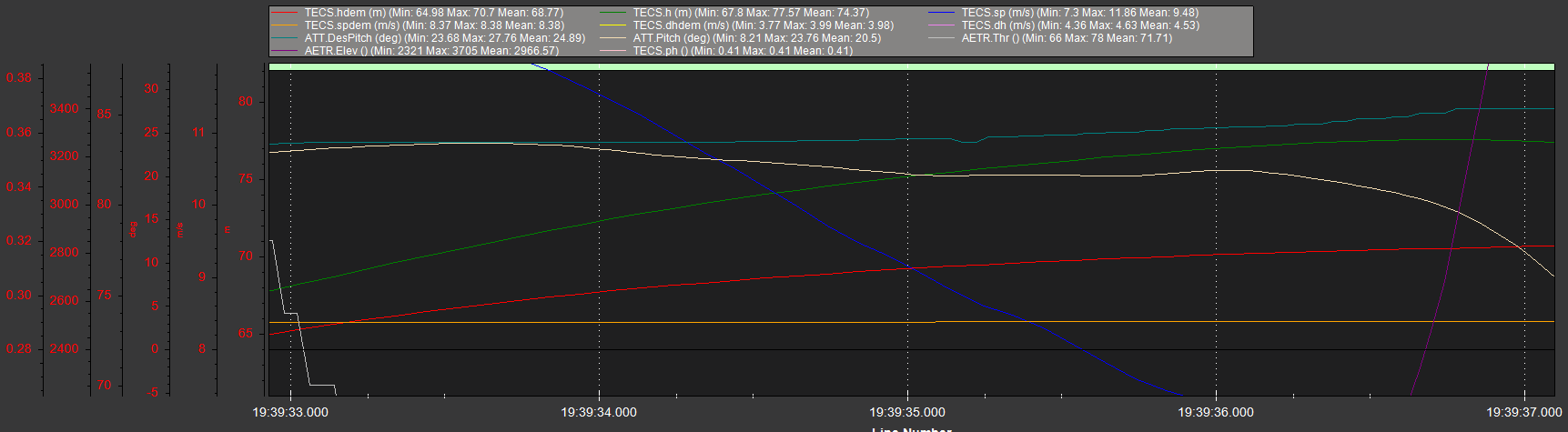This screenshot has width=1568, height=432.
Task: Click the red line swatch beside TECS.hdem
Action: [x=286, y=14]
